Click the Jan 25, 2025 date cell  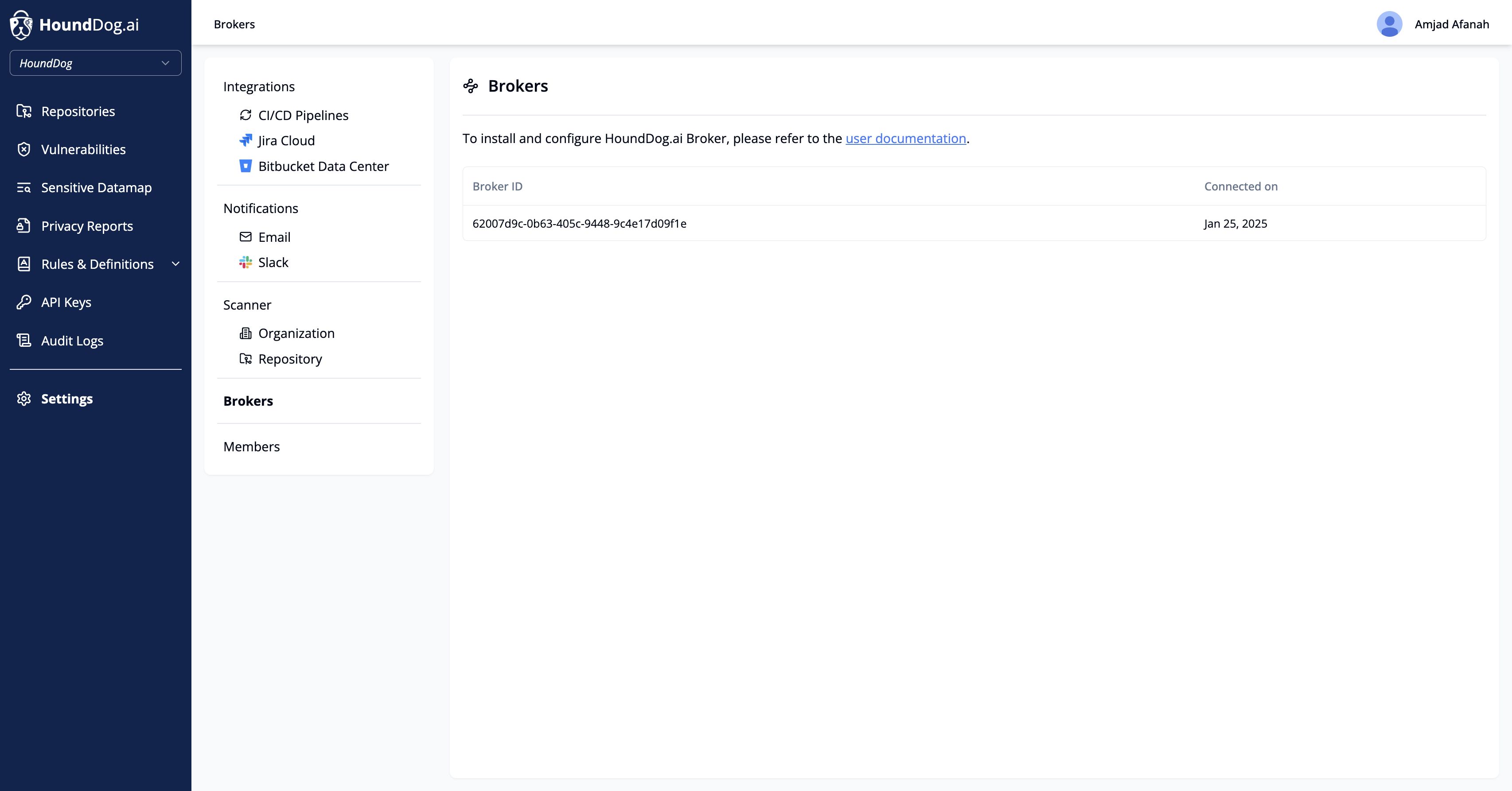(1235, 224)
